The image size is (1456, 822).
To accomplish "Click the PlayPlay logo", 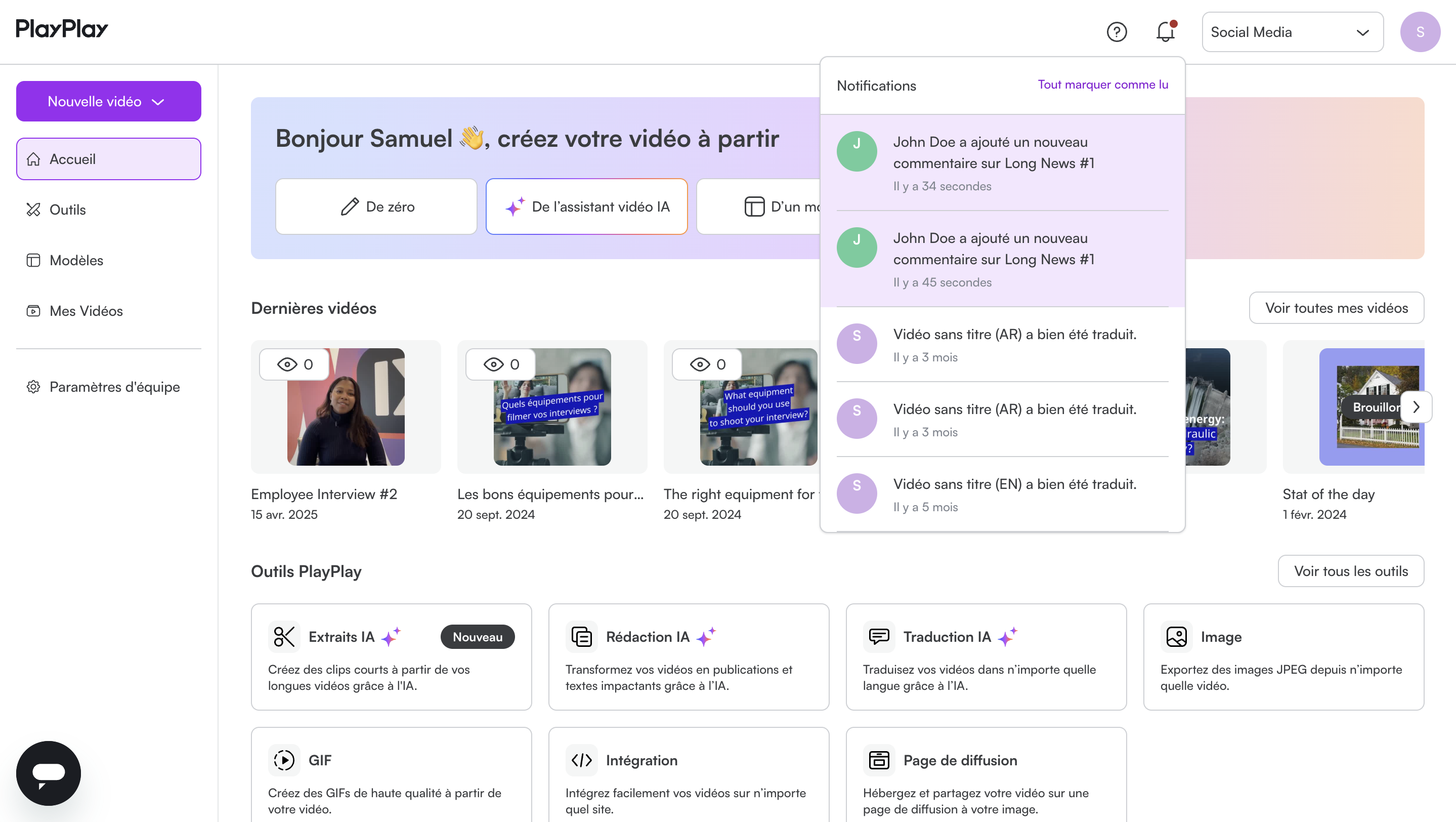I will pos(62,29).
